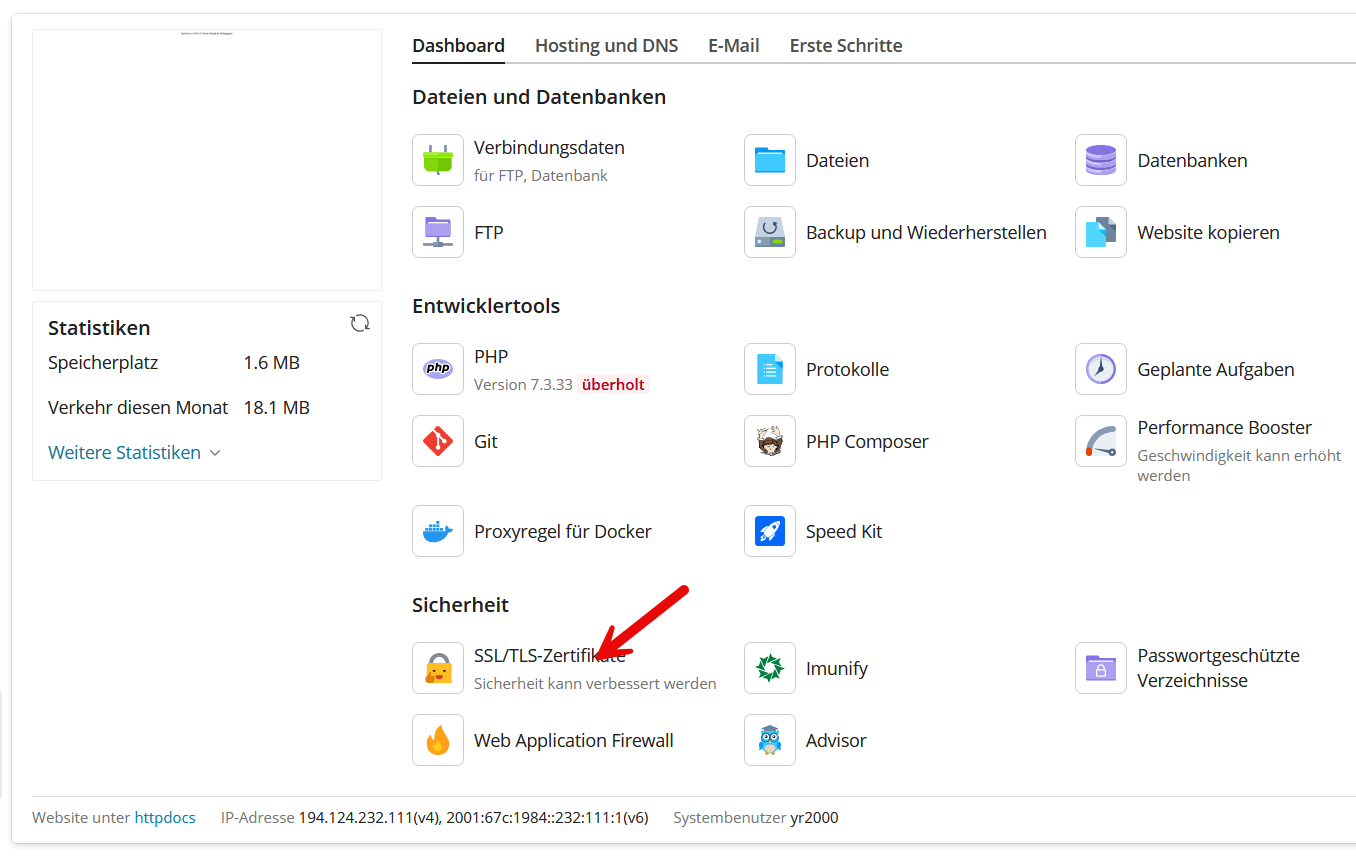Viewport: 1356px width, 857px height.
Task: Open SSL/TLS-Zertifikate settings
Action: tap(548, 656)
